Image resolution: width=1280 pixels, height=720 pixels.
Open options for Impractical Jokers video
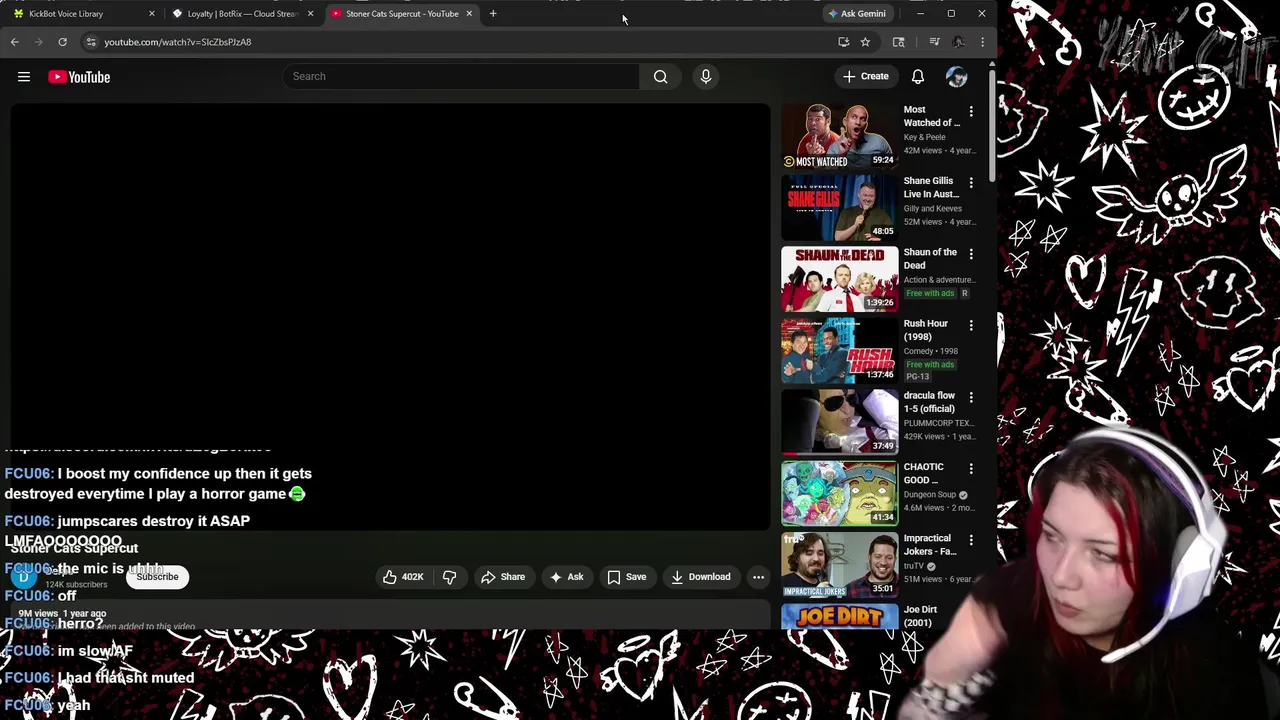(971, 540)
